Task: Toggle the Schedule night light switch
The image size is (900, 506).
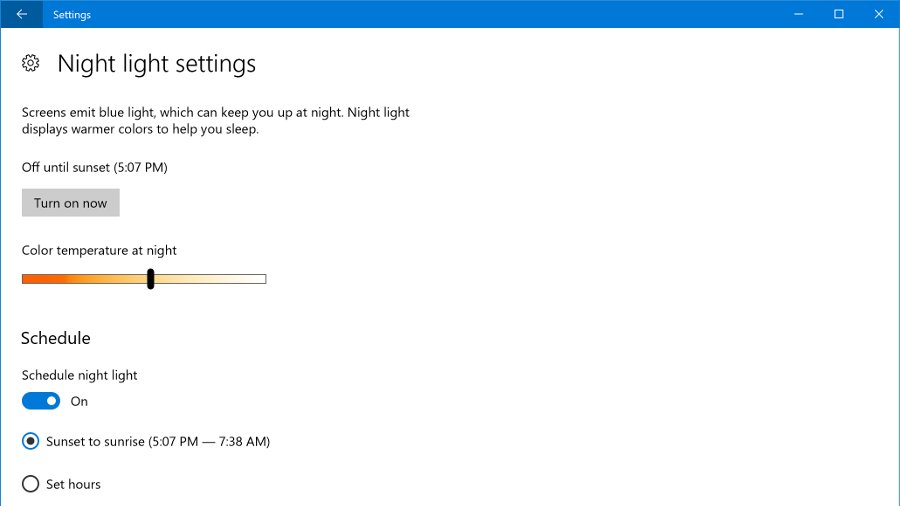Action: [x=41, y=401]
